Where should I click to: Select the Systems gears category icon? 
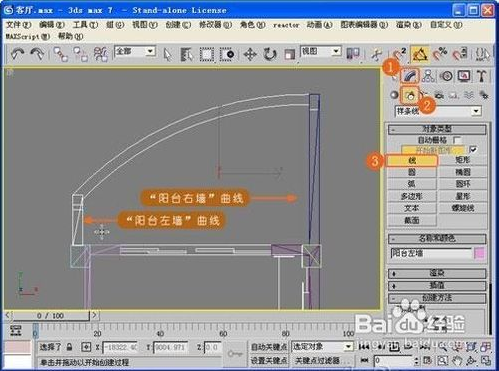click(x=483, y=96)
